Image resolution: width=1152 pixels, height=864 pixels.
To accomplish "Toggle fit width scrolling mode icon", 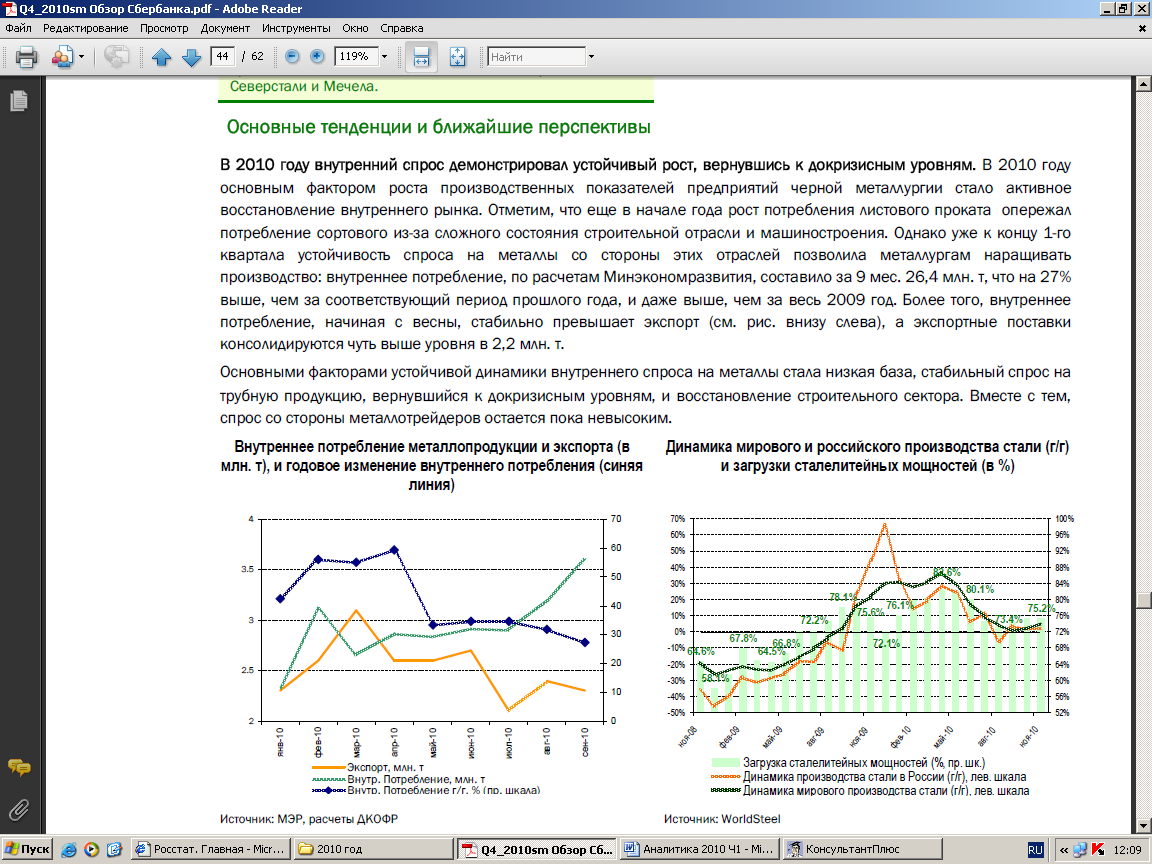I will point(422,57).
